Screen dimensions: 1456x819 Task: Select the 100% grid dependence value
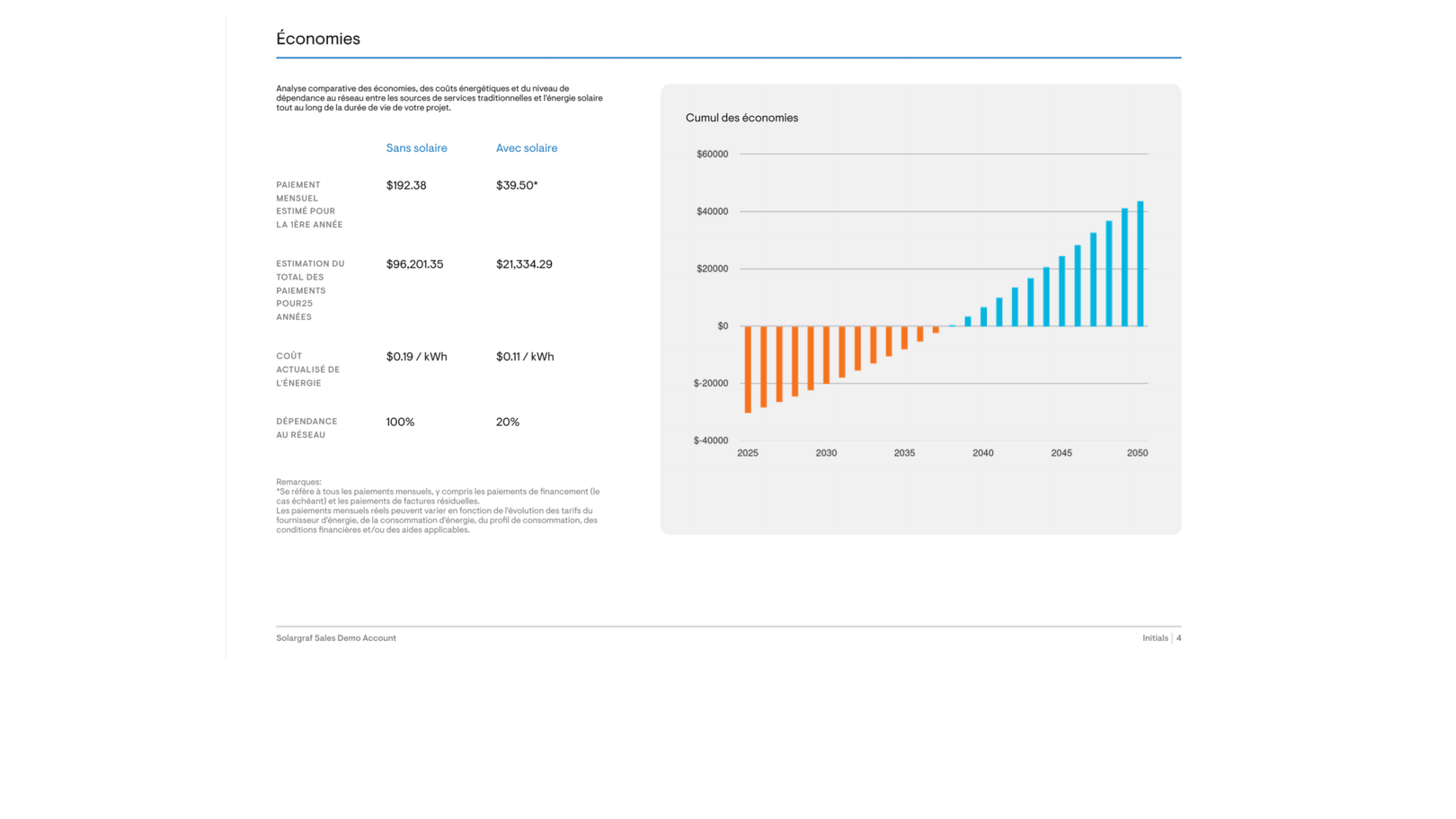(400, 422)
